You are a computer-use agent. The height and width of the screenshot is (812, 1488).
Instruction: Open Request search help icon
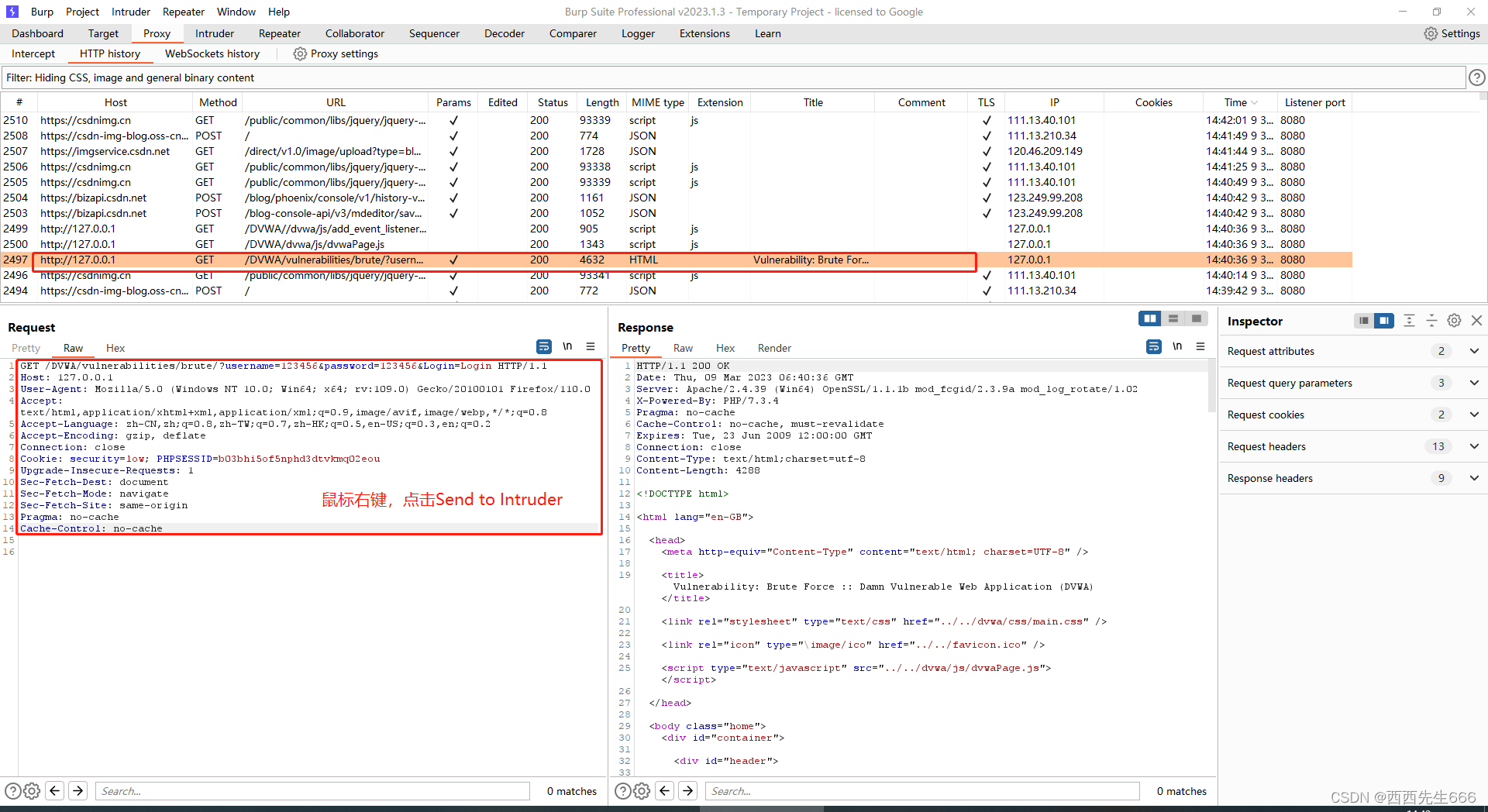point(12,791)
